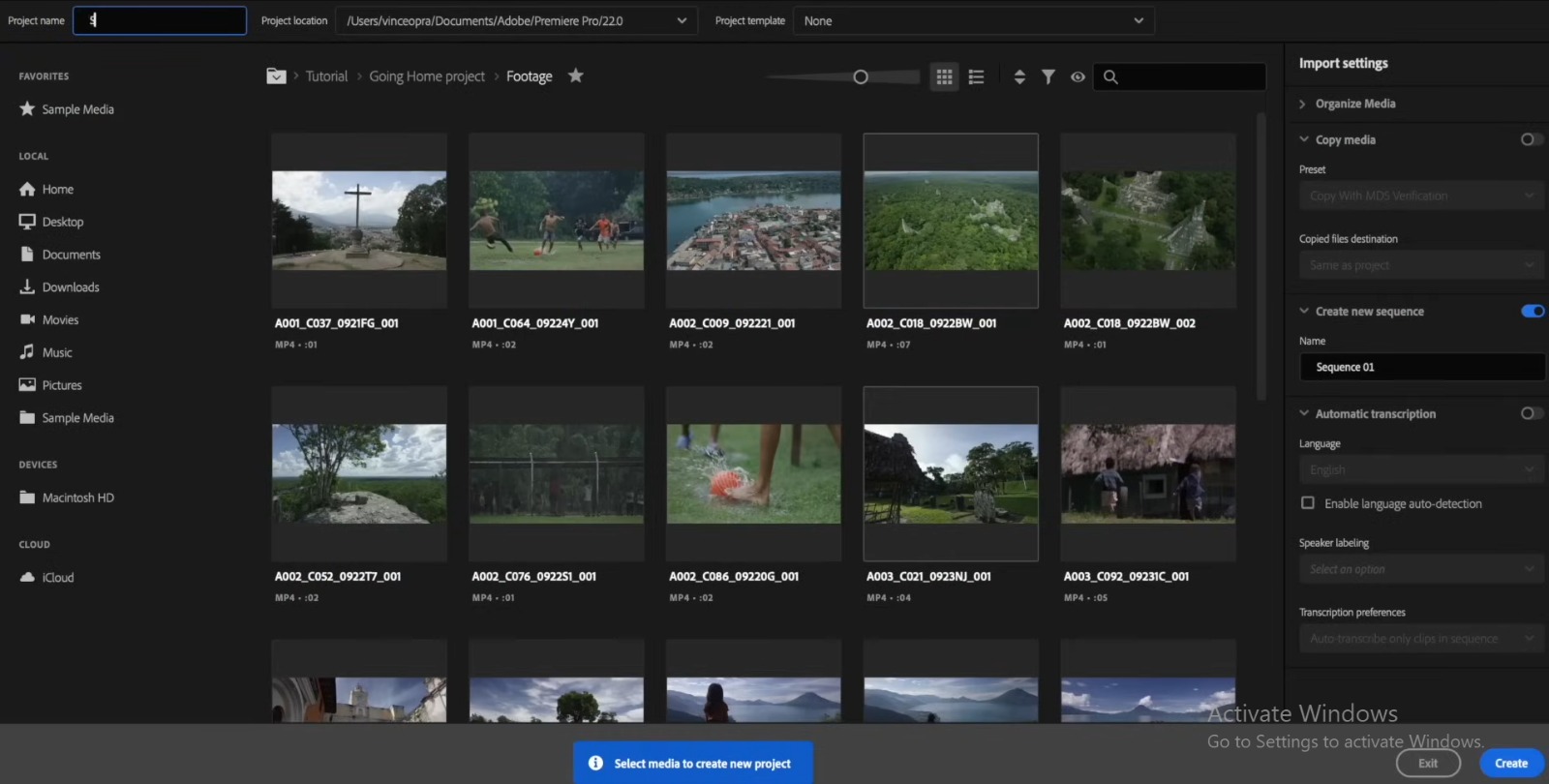The width and height of the screenshot is (1549, 784).
Task: Collapse the Automatic transcription section
Action: tap(1304, 413)
